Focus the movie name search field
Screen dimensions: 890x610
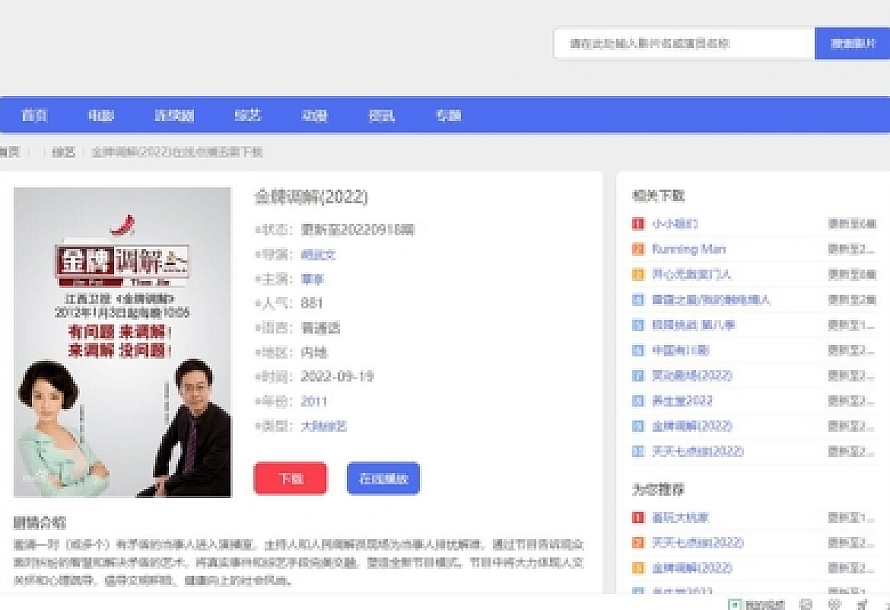pyautogui.click(x=684, y=44)
